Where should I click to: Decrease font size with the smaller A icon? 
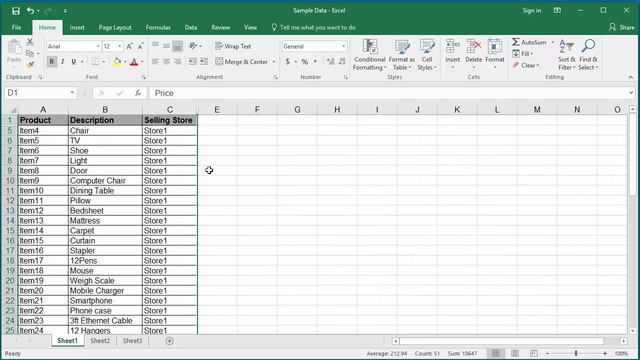(140, 46)
